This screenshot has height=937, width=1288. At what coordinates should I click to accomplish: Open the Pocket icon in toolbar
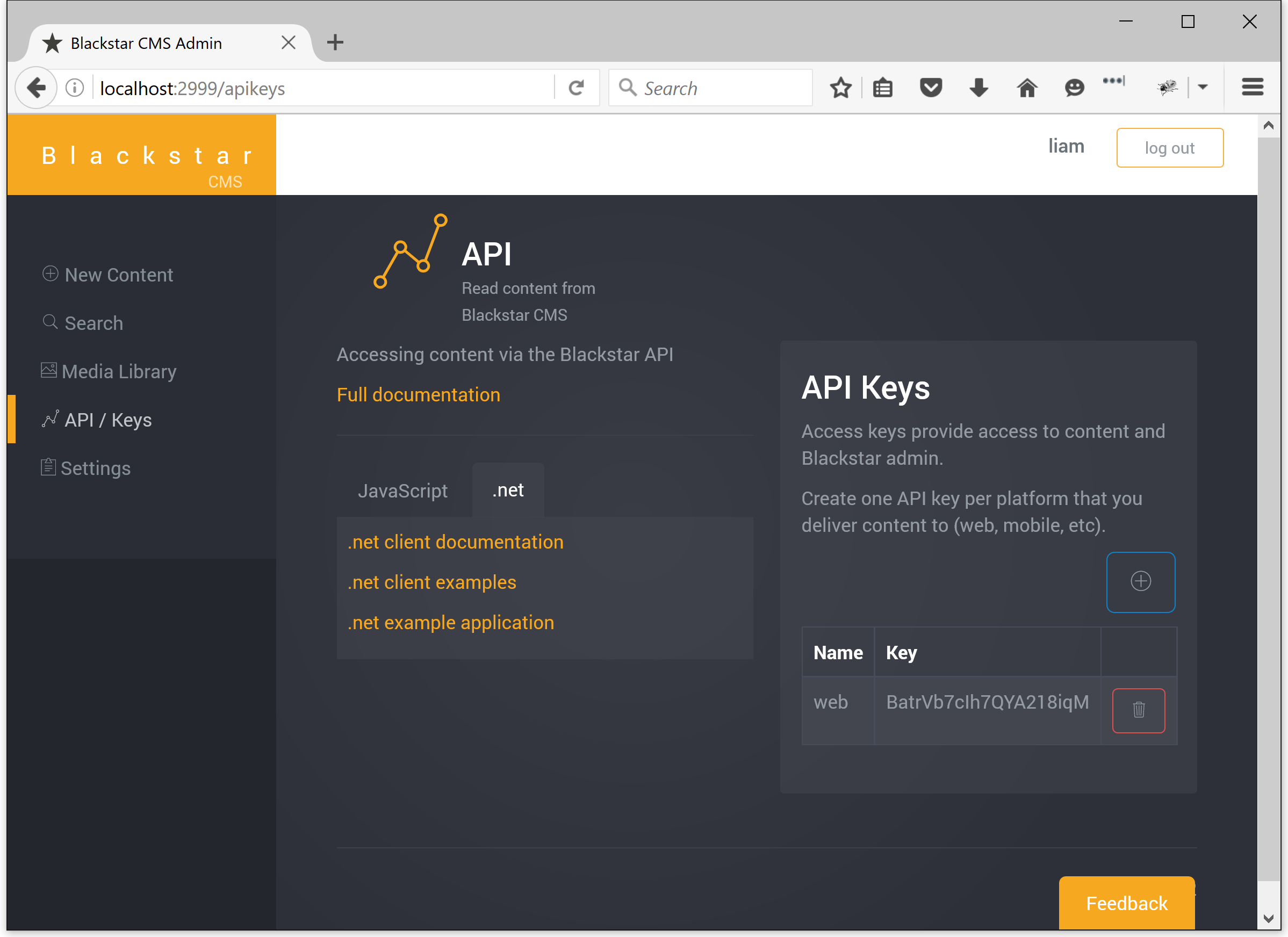pyautogui.click(x=930, y=88)
